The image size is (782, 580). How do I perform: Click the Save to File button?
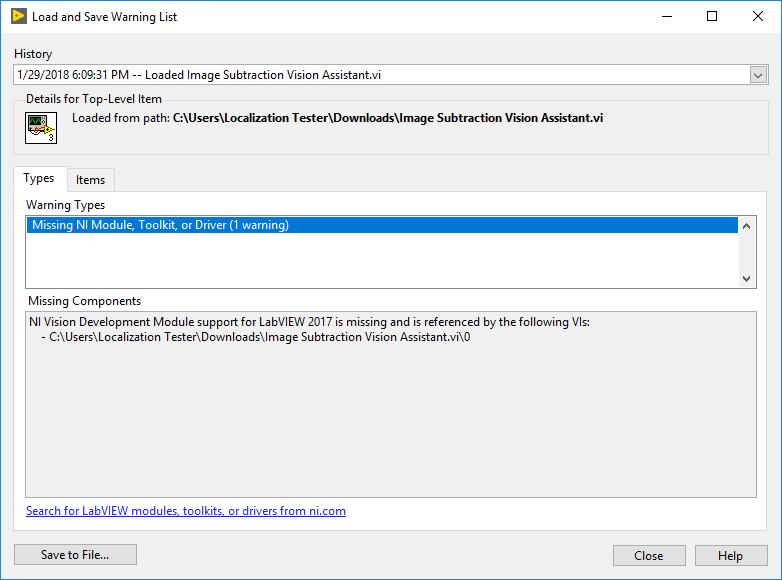pos(75,555)
